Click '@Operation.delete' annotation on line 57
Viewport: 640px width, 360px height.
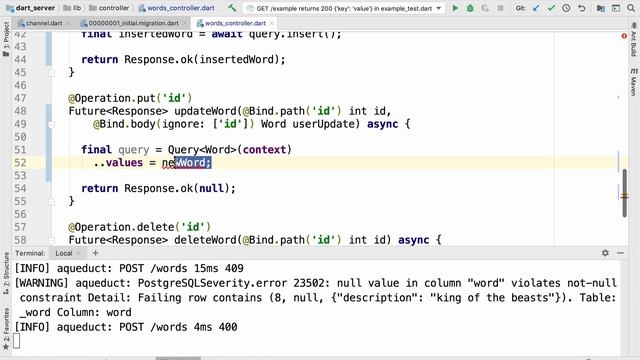coord(121,227)
